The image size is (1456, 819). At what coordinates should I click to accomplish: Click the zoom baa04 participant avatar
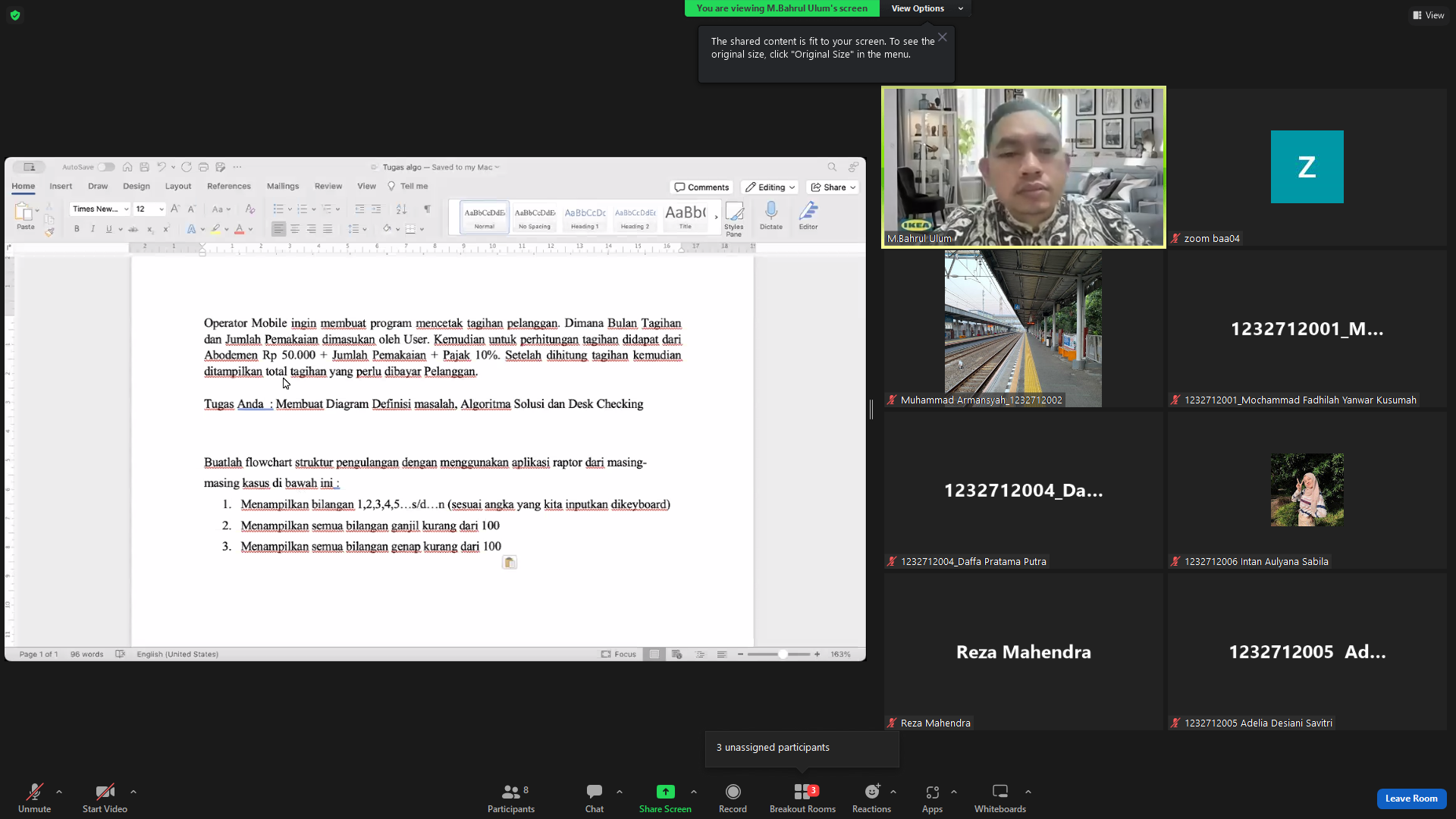pos(1307,167)
